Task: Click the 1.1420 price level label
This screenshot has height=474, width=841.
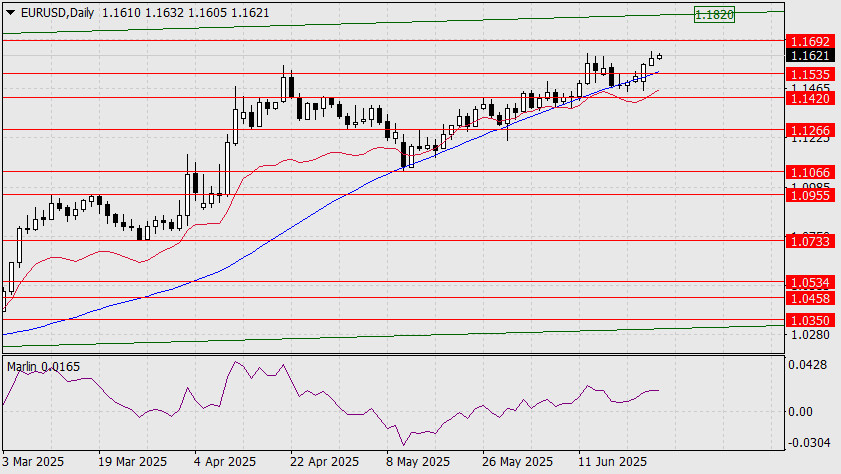Action: point(810,98)
